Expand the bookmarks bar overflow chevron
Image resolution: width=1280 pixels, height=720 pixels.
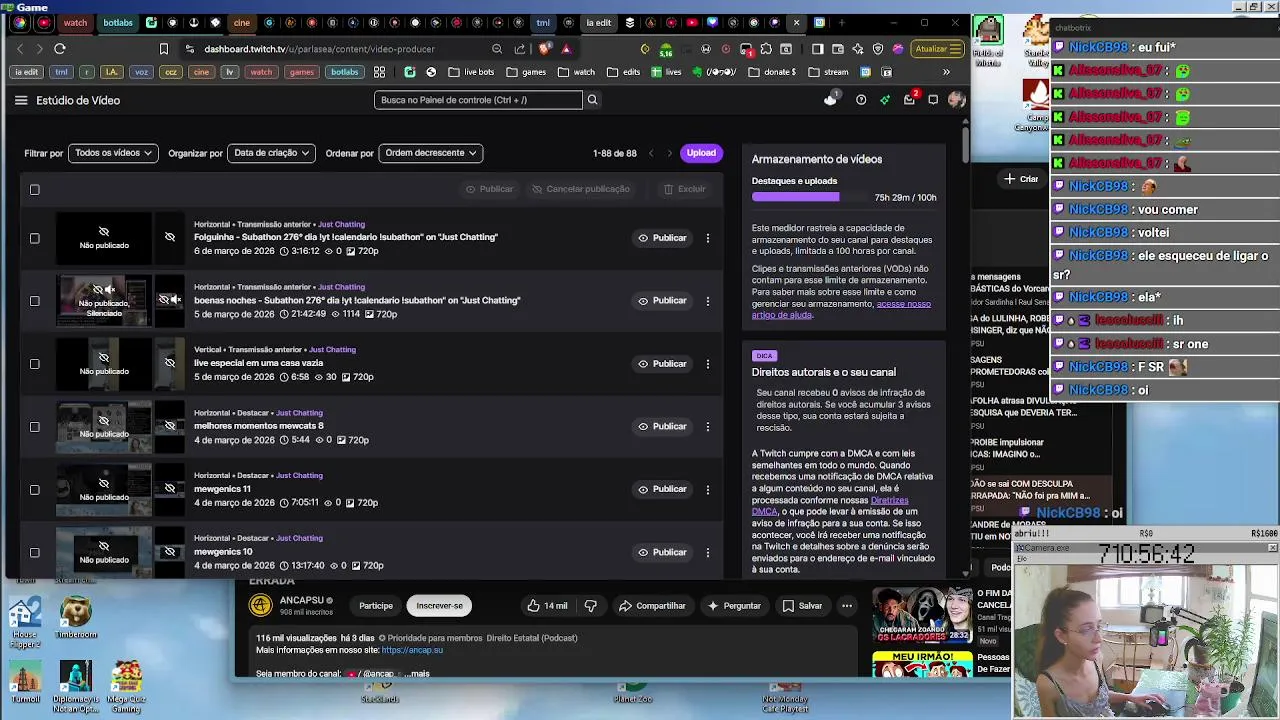(946, 72)
